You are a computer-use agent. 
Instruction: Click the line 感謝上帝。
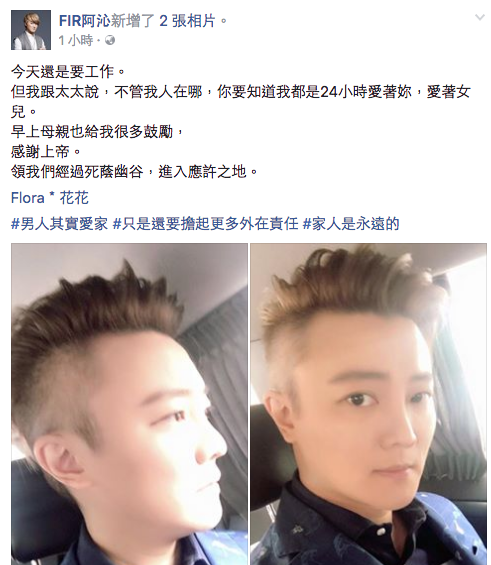pos(46,152)
